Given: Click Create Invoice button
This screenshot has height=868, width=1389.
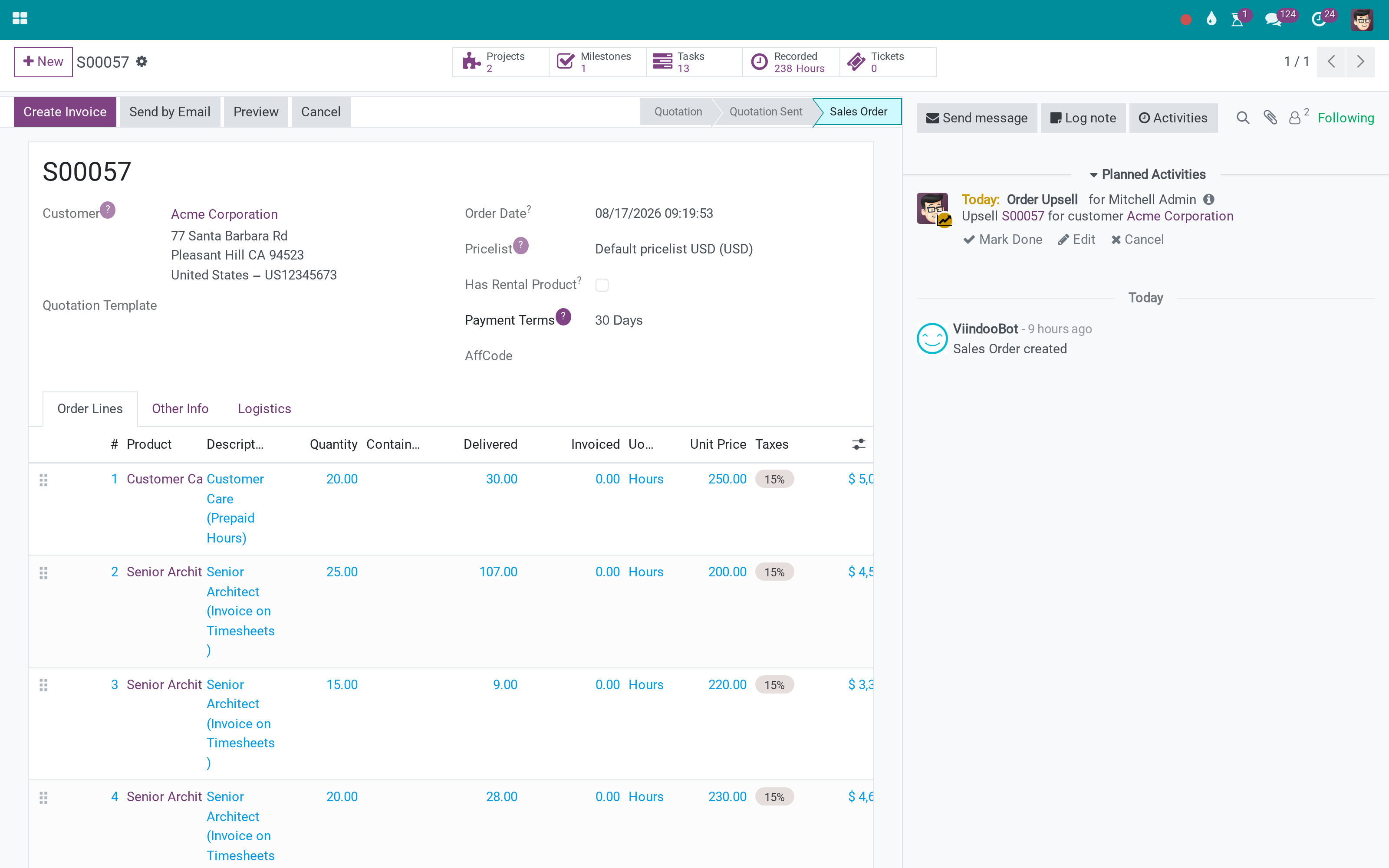Looking at the screenshot, I should 65,112.
